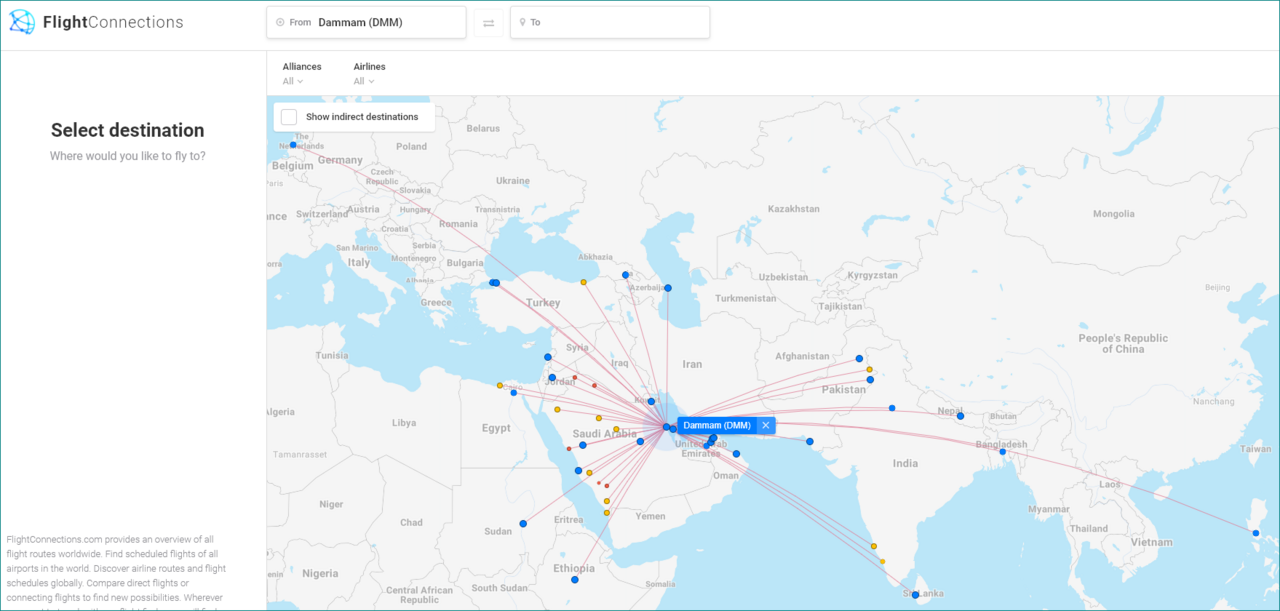Pick the blue airport dot in Oman
This screenshot has width=1280, height=611.
pyautogui.click(x=736, y=454)
